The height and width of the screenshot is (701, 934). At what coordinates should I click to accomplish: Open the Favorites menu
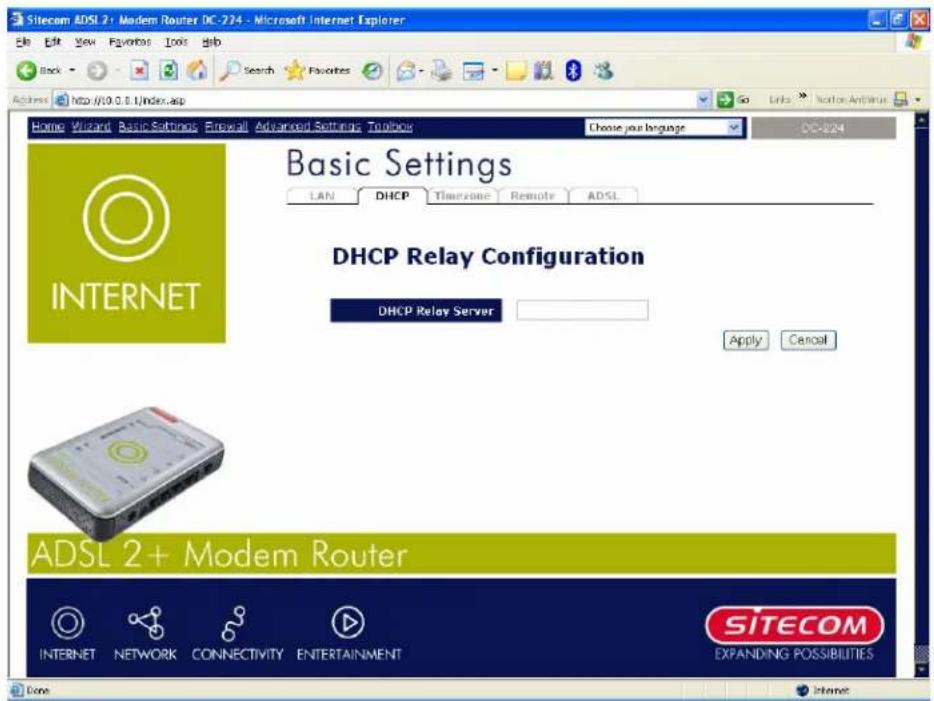[129, 42]
